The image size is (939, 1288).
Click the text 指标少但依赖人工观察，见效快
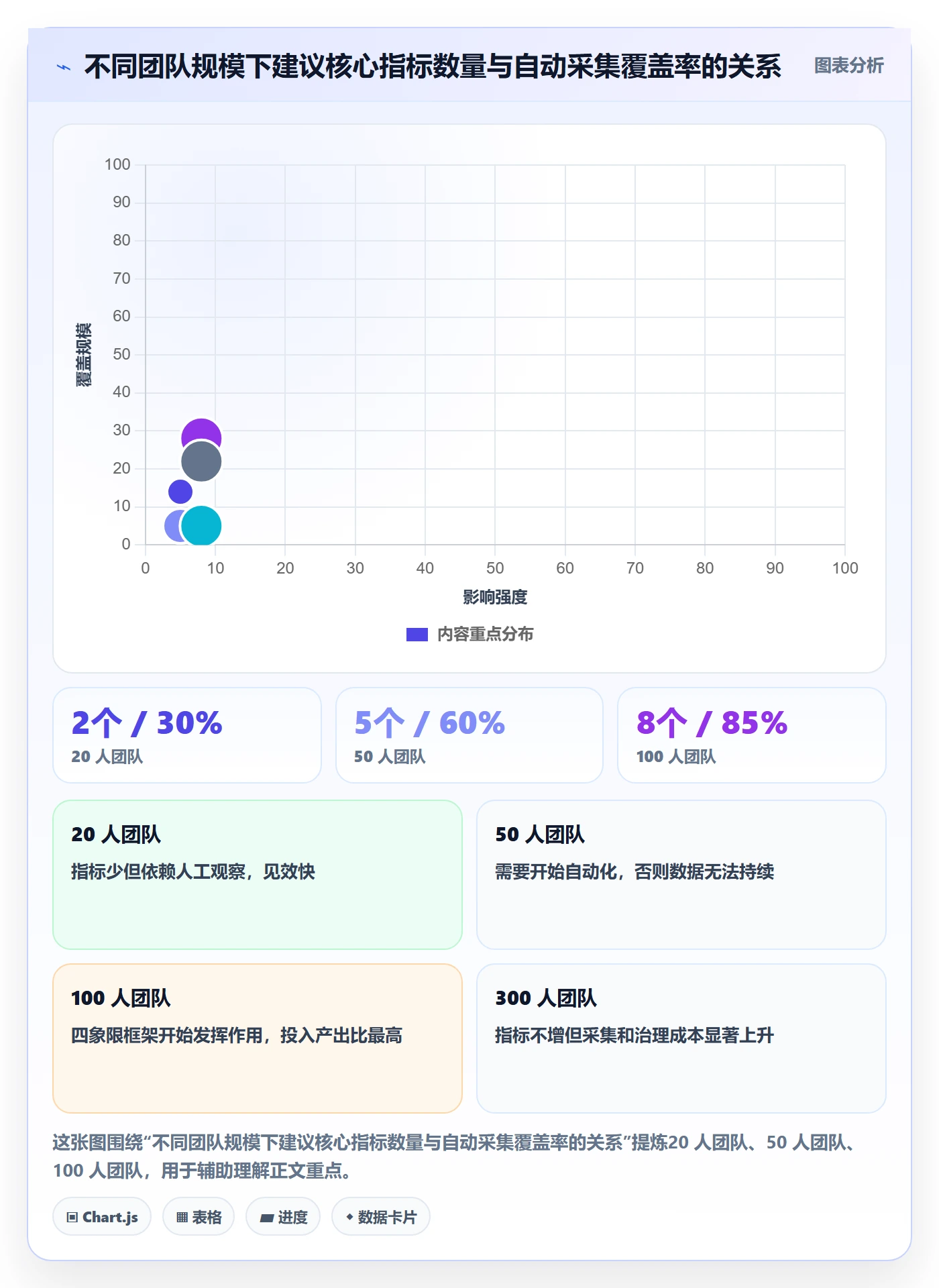pos(193,871)
